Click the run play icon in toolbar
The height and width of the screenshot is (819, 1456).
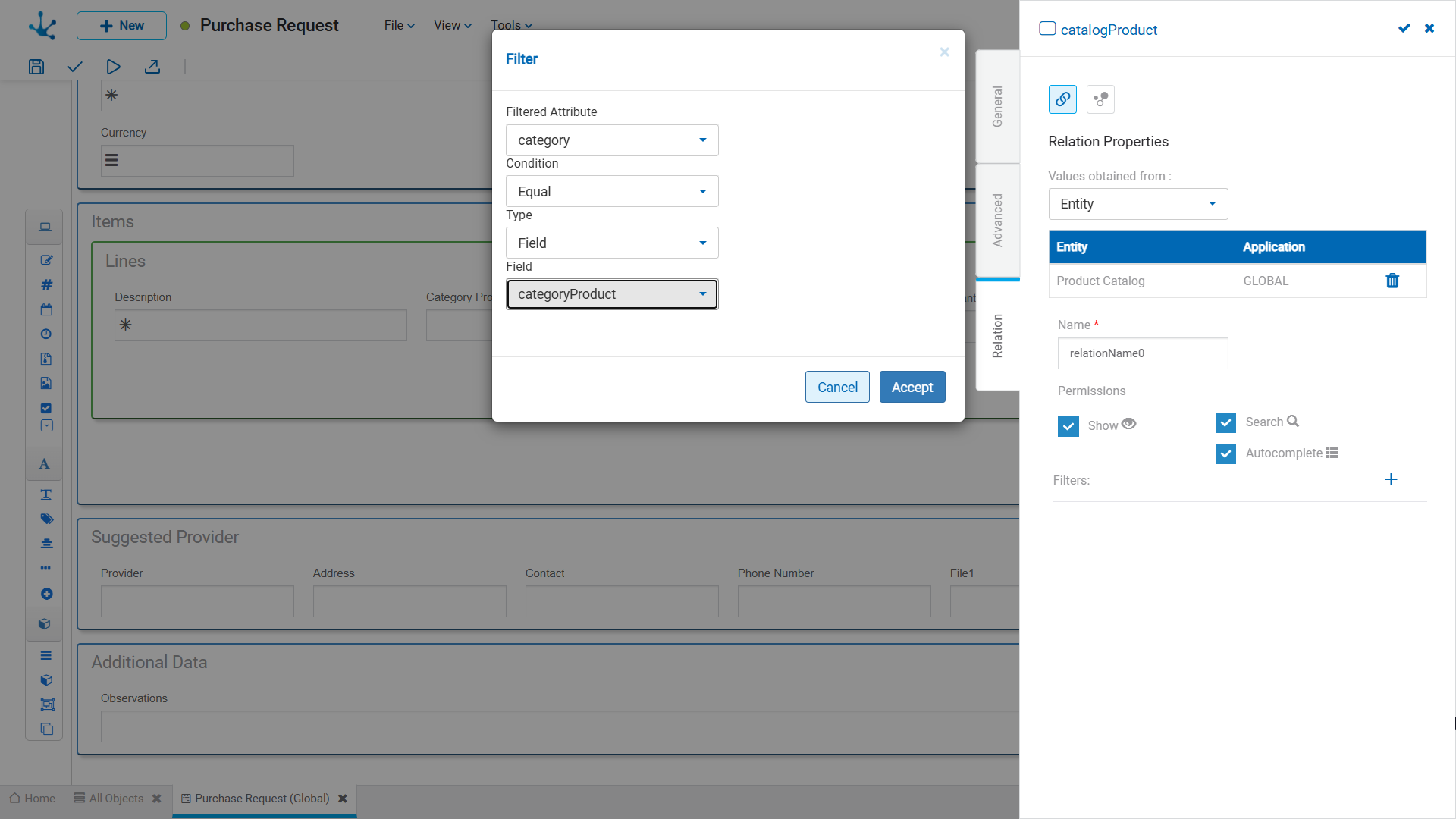(x=113, y=67)
